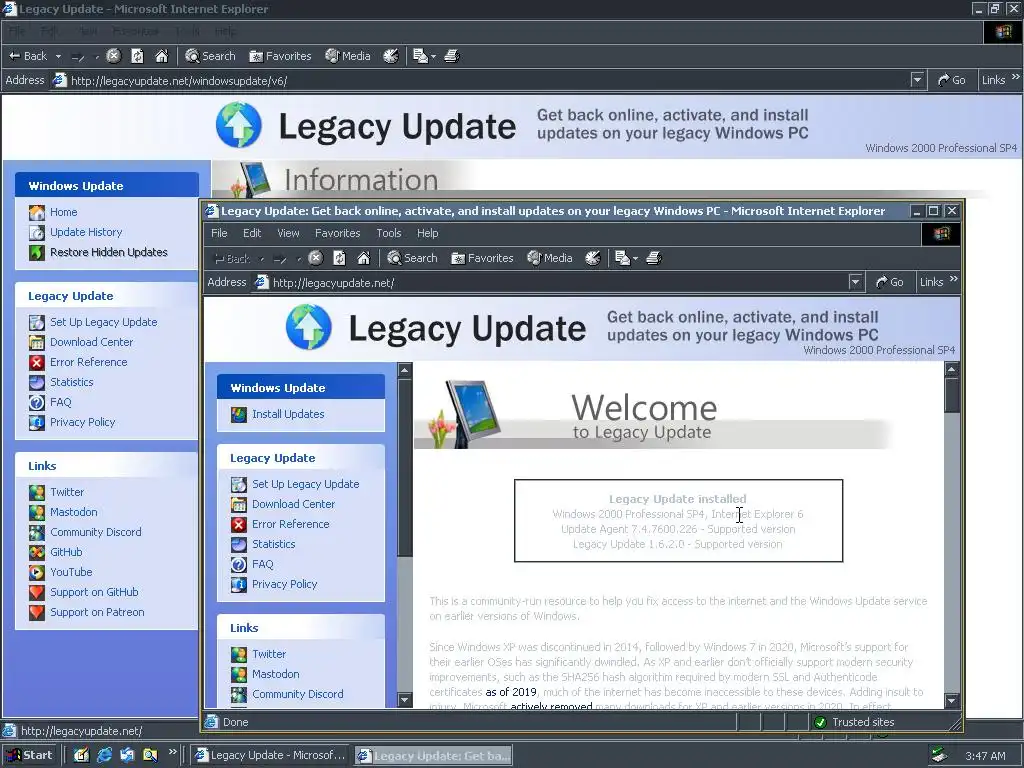
Task: Click Print icon in front window toolbar
Action: [654, 258]
